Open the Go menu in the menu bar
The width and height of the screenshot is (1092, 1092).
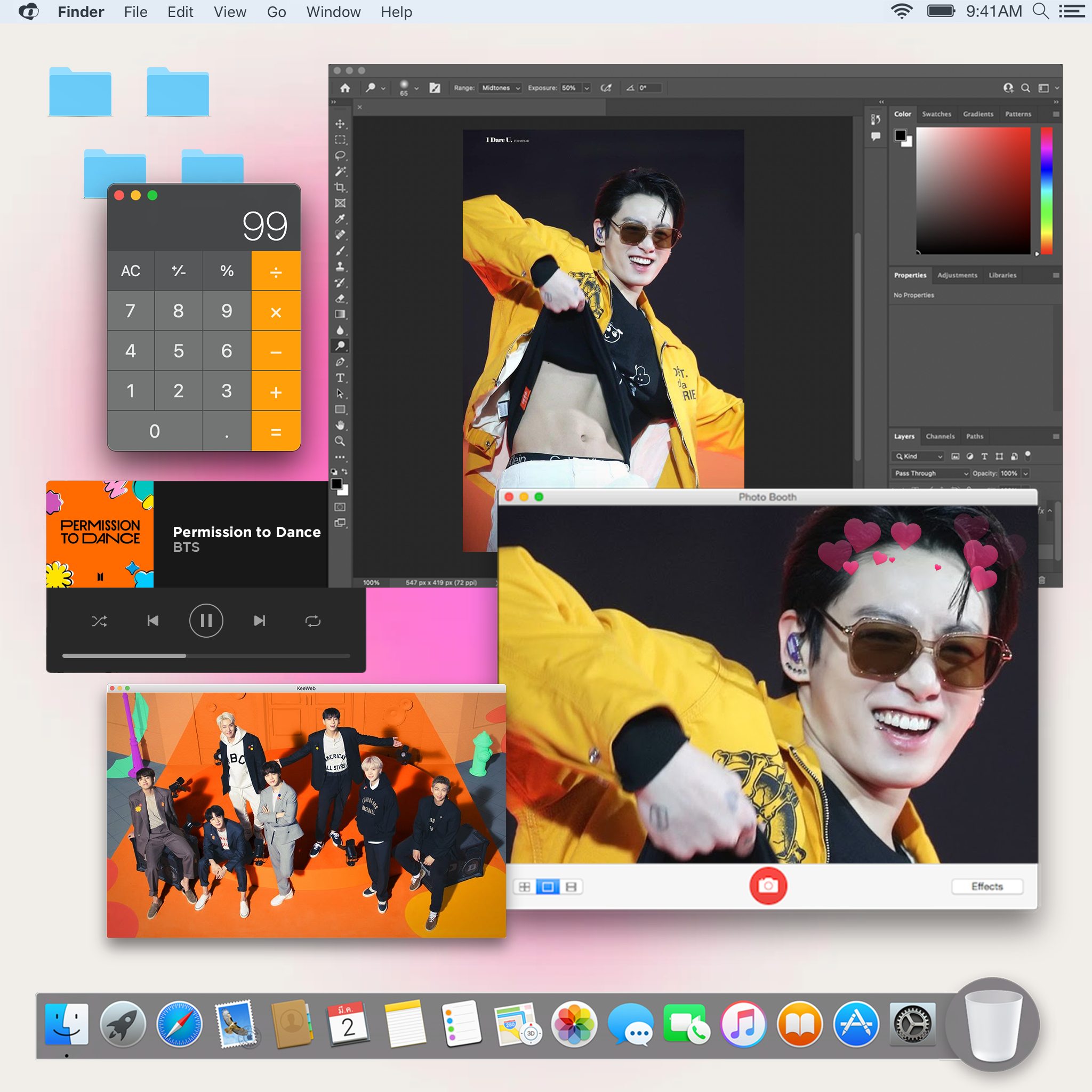pyautogui.click(x=276, y=12)
